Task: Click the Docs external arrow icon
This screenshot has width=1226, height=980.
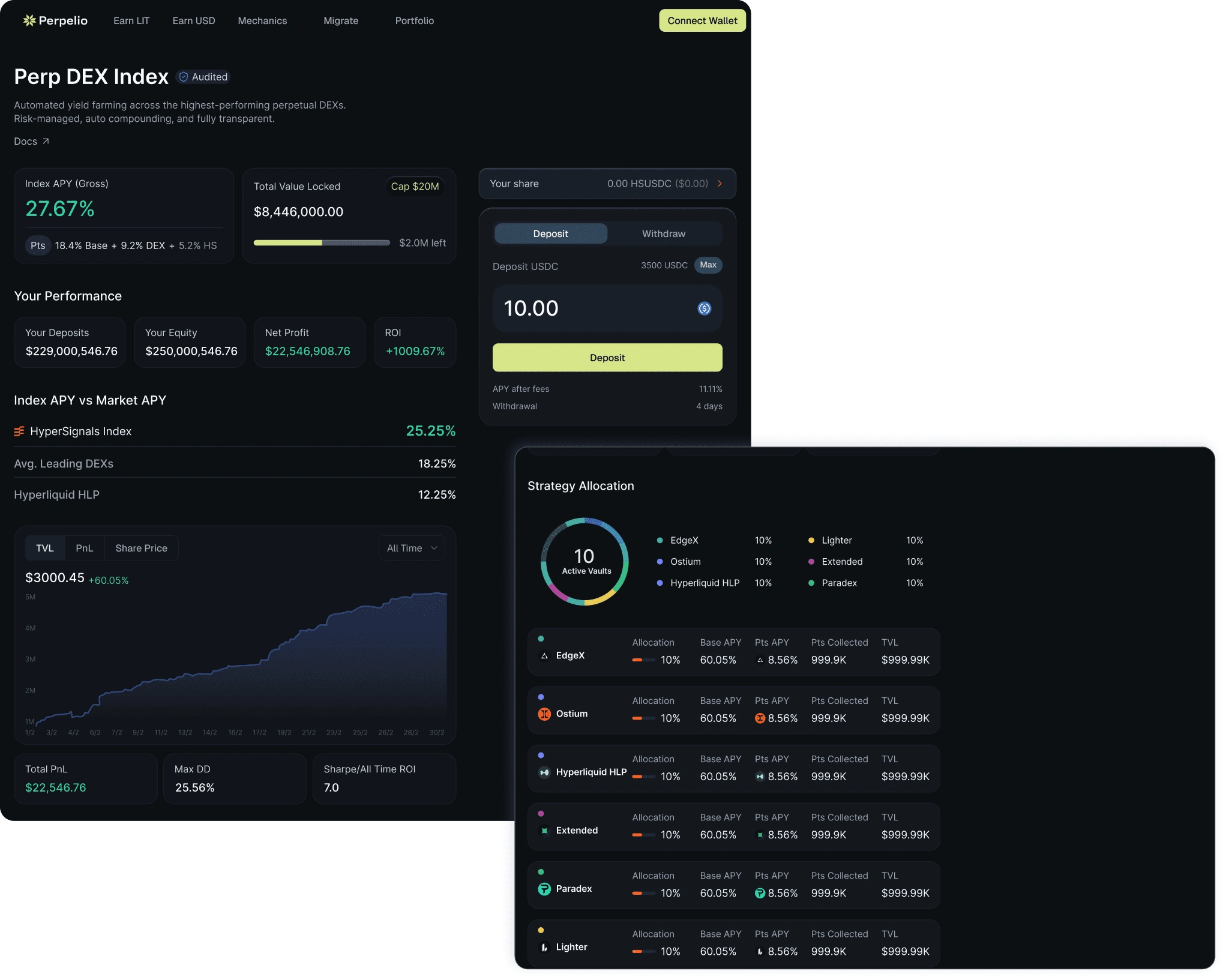Action: click(46, 141)
